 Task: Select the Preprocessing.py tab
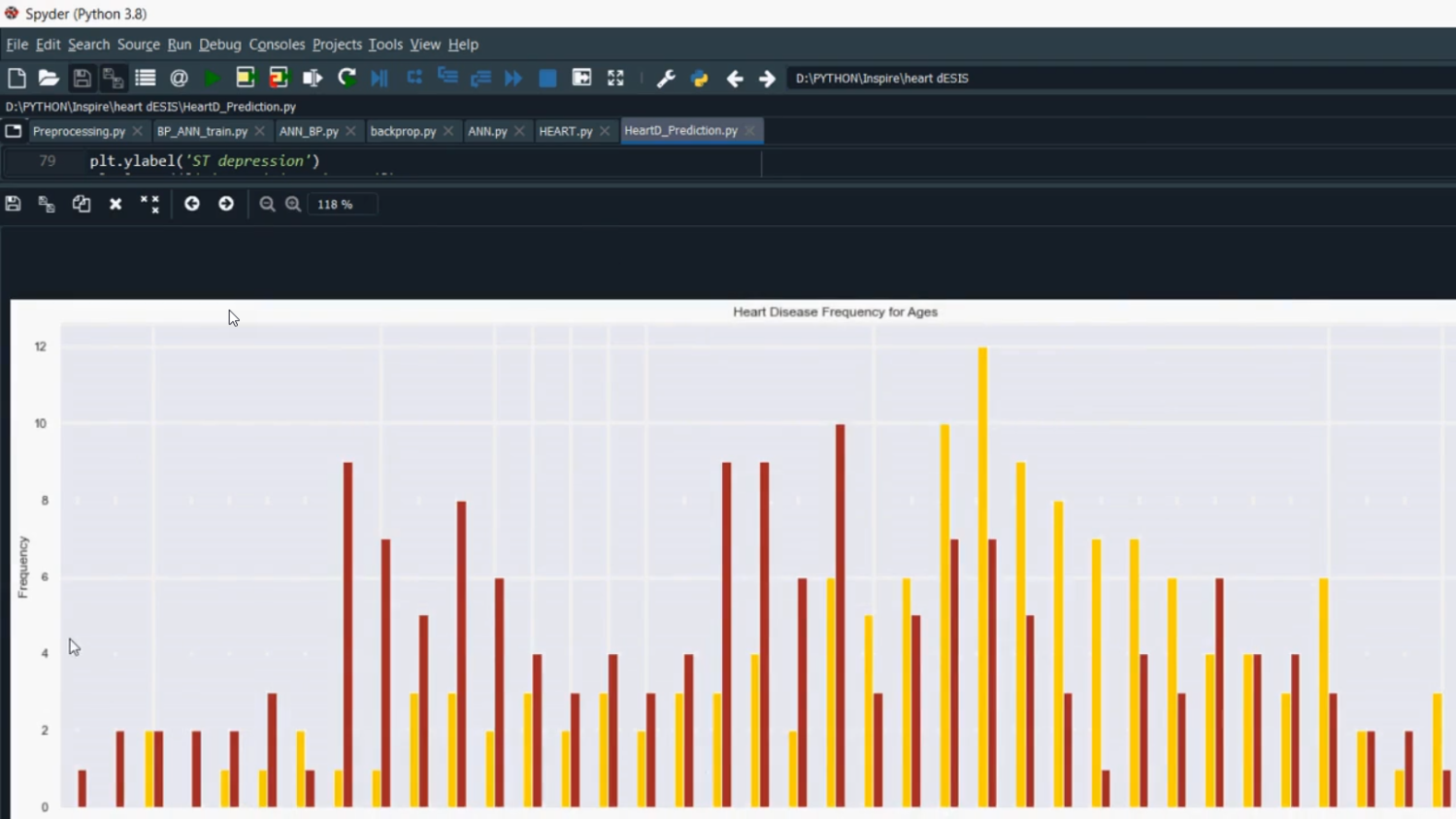(79, 131)
